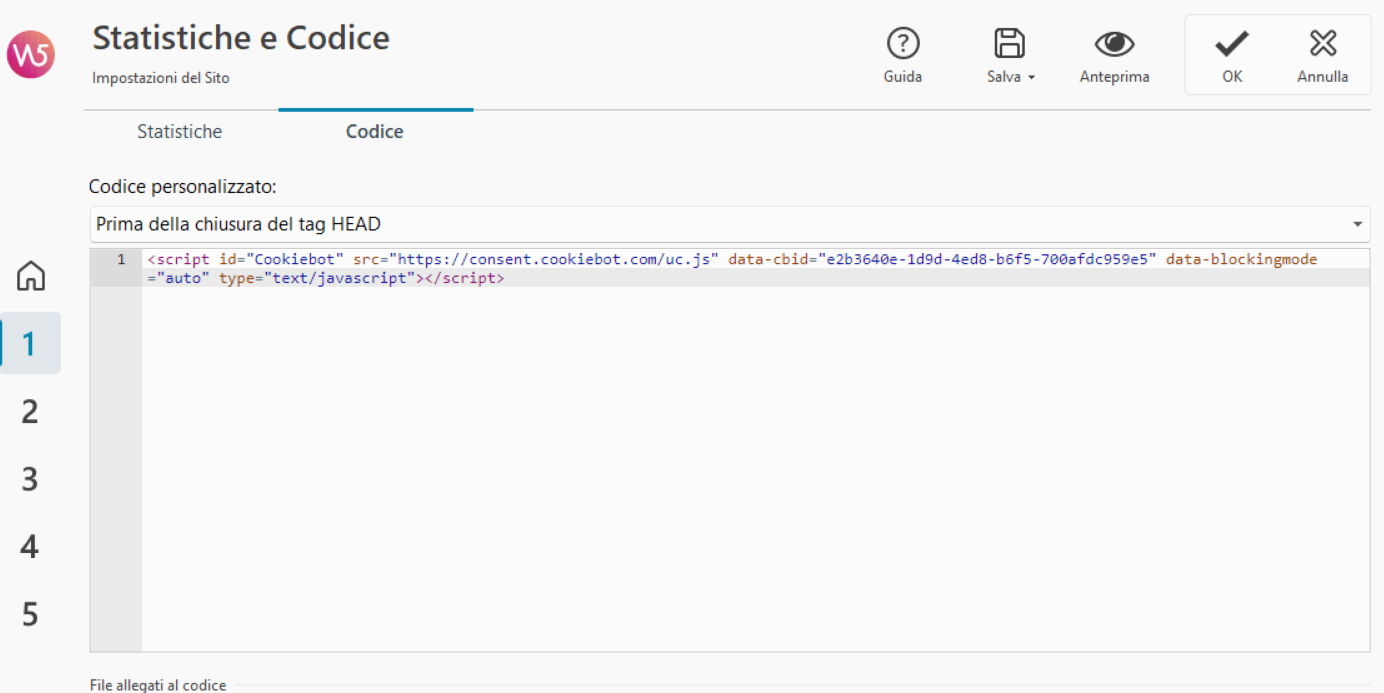The image size is (1384, 693).
Task: Select step 4 in the step list
Action: click(30, 547)
